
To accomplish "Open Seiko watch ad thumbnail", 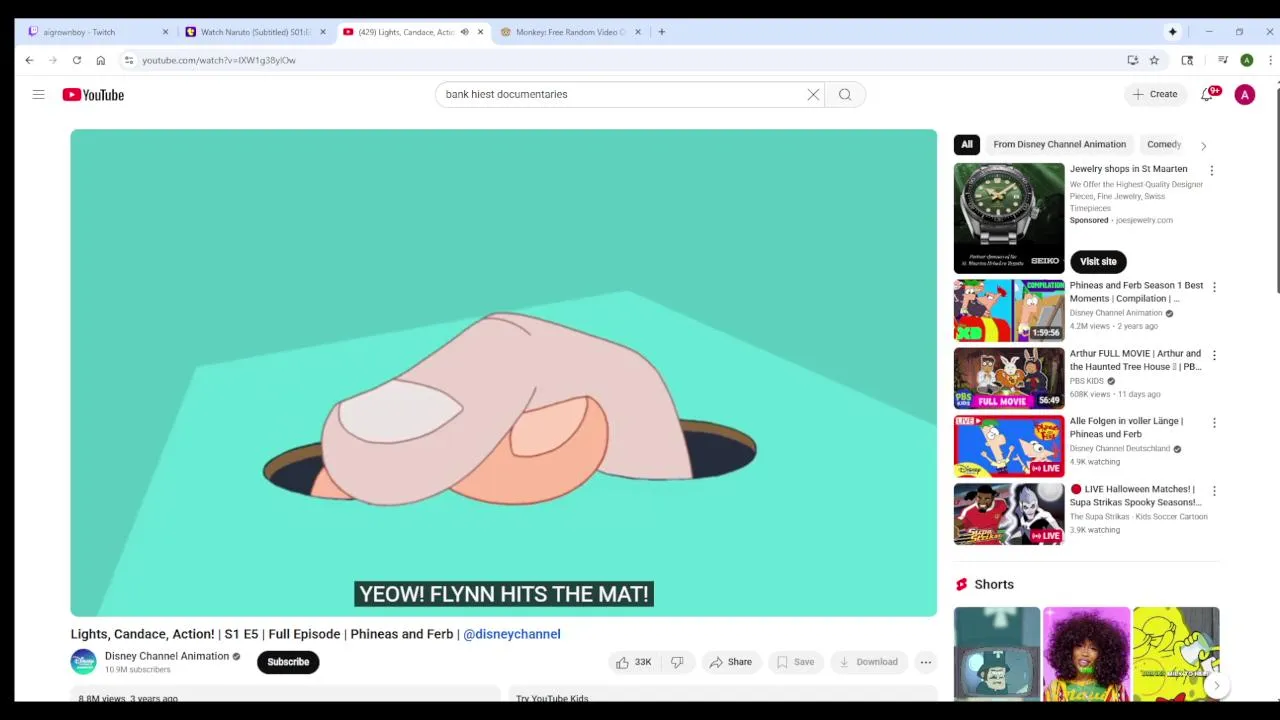I will coord(1009,218).
